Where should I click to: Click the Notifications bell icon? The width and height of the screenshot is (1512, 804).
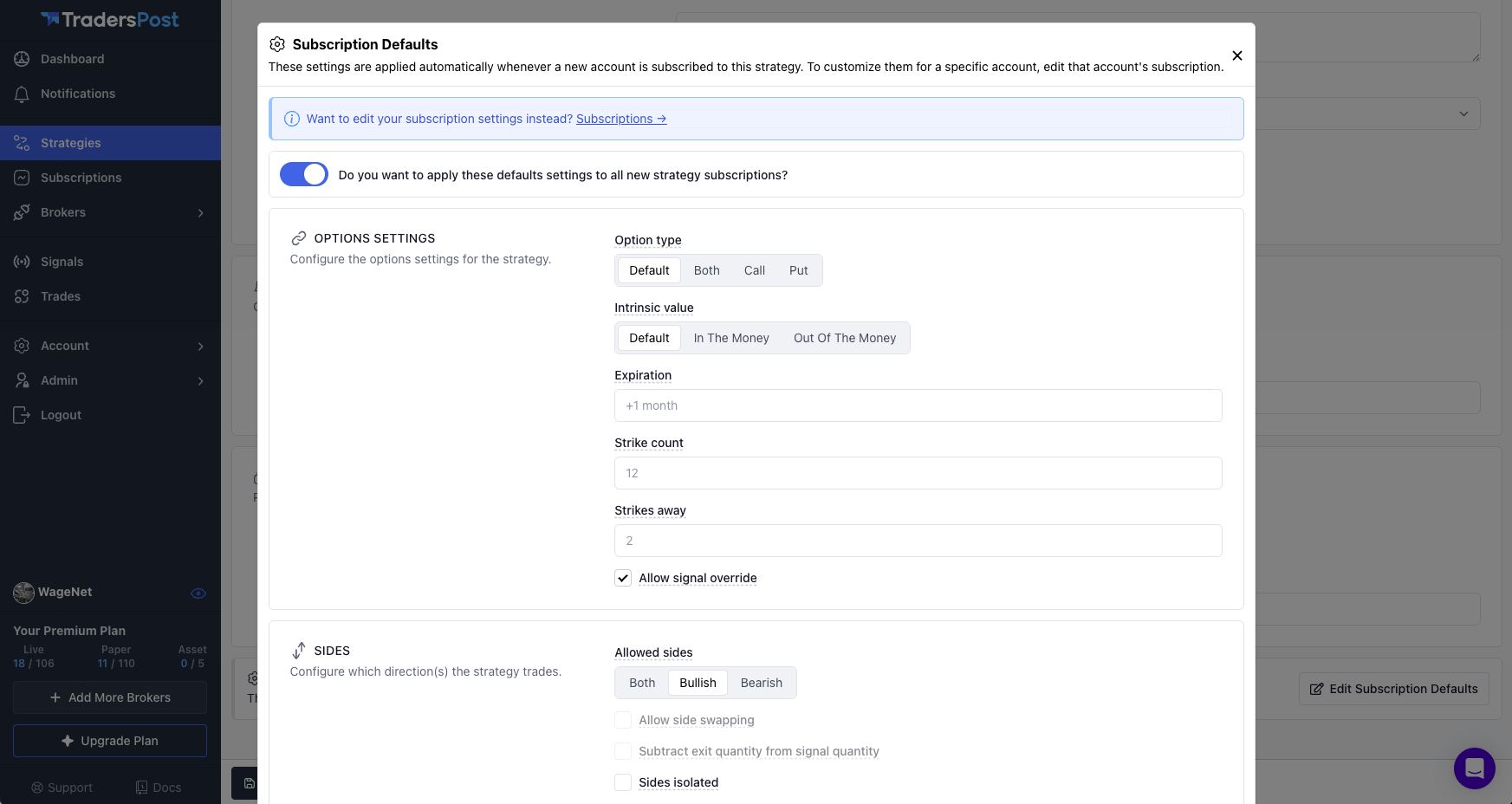point(22,94)
